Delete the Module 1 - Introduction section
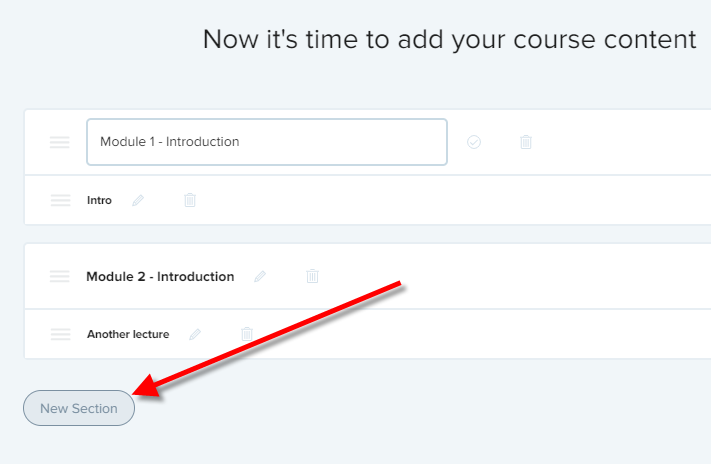 526,142
